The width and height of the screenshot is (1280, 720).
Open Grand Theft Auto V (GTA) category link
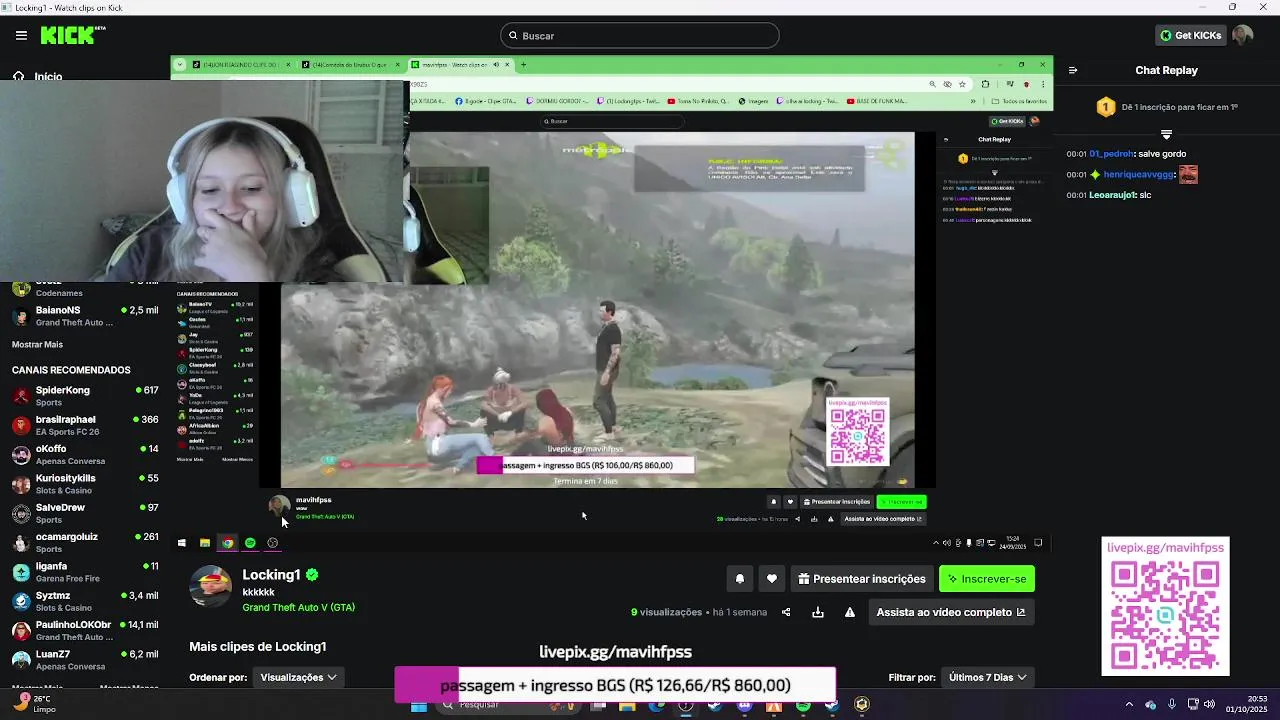point(298,607)
